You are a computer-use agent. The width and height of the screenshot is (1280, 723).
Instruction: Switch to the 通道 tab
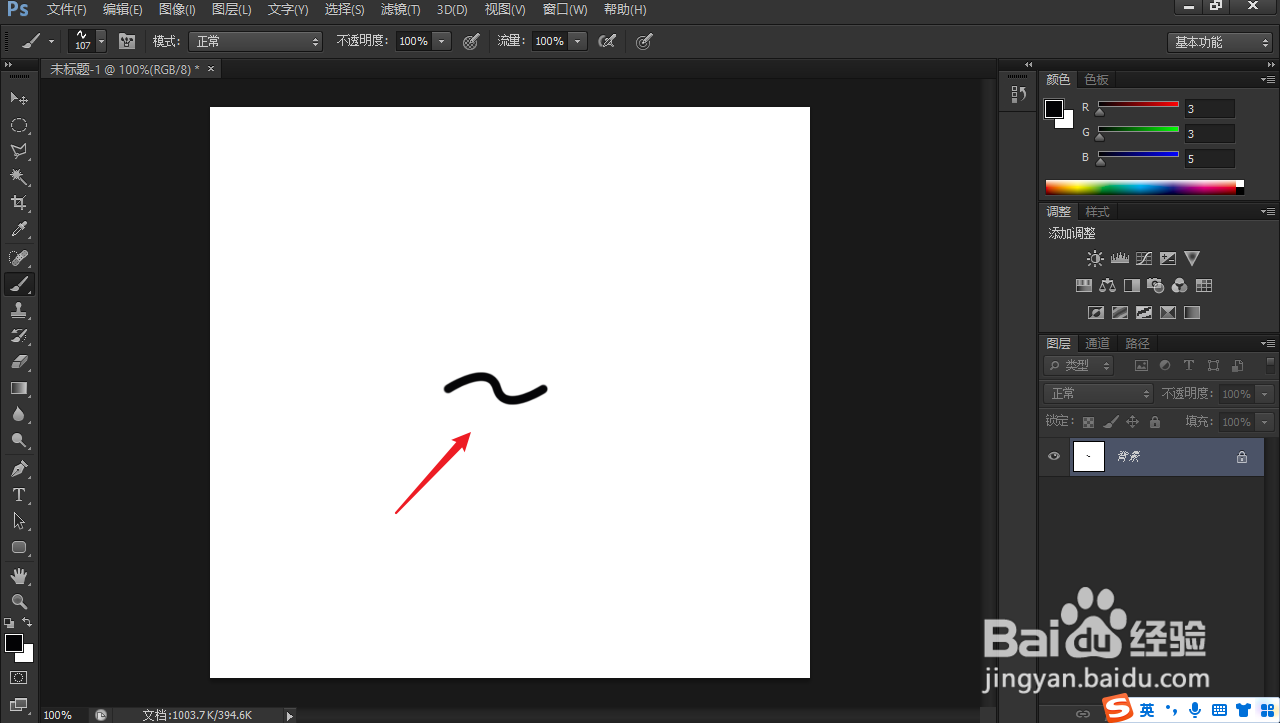click(1098, 343)
